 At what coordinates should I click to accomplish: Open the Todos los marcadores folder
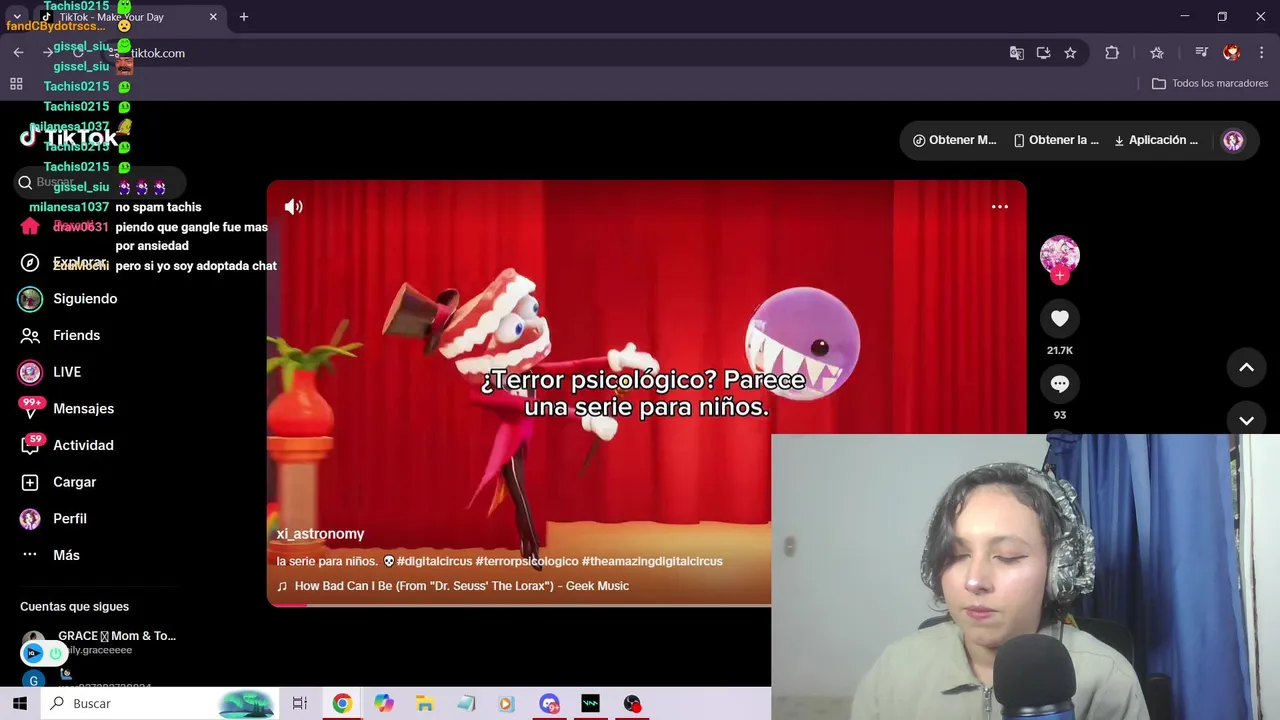click(1210, 83)
